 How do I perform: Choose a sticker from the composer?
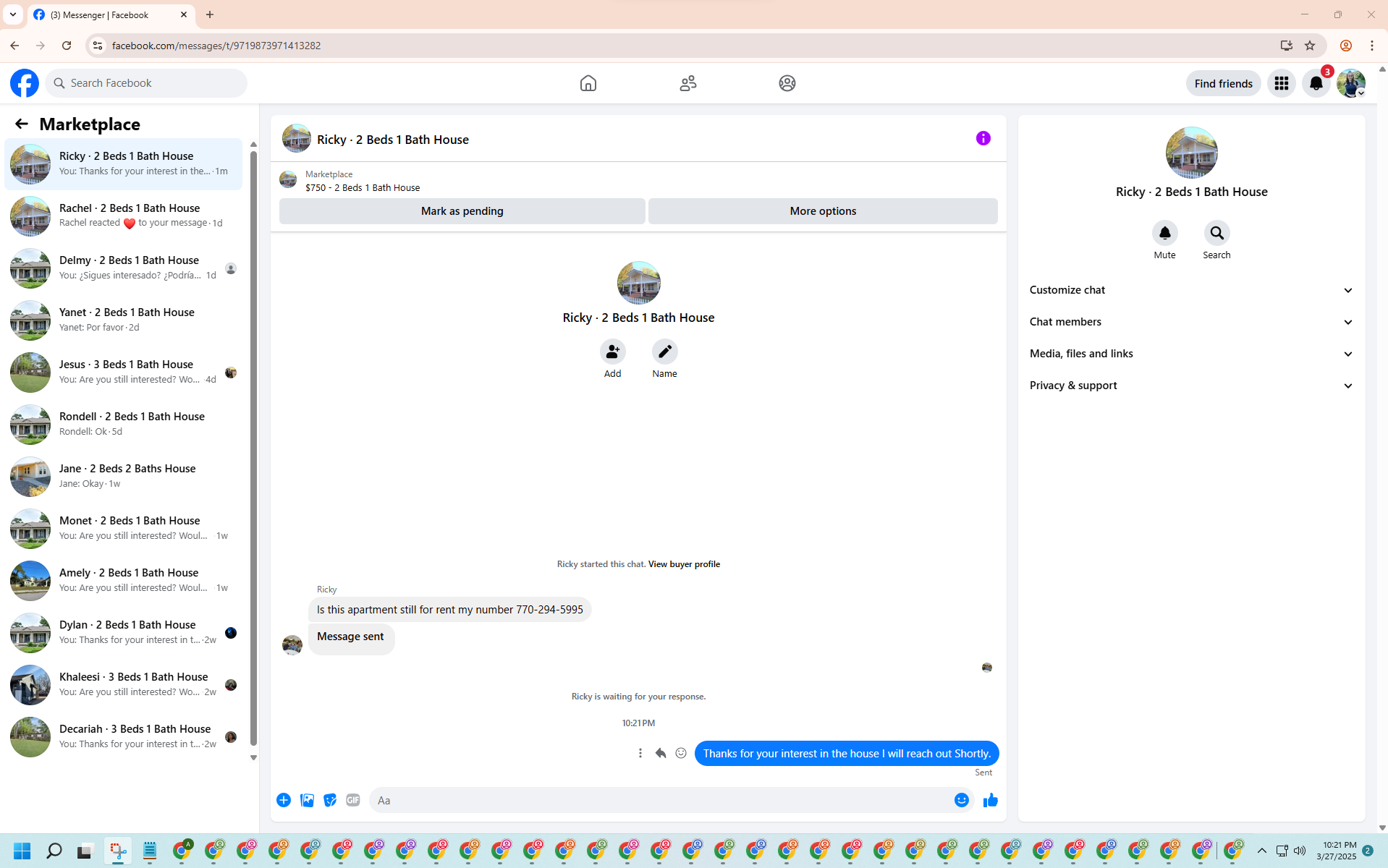click(x=330, y=800)
